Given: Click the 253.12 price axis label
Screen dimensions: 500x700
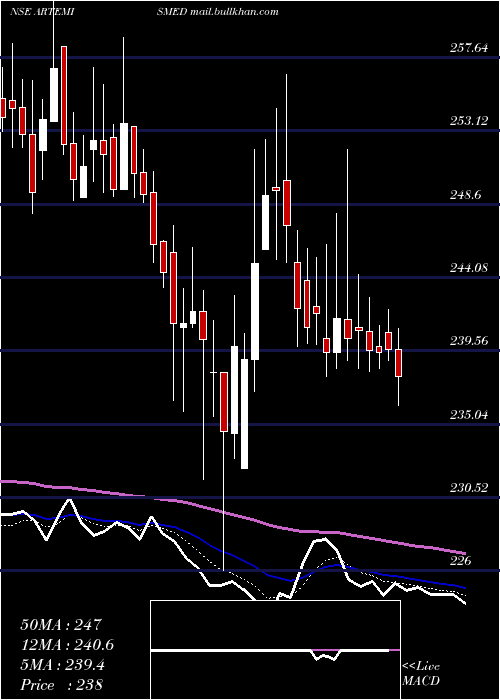Looking at the screenshot, I should tap(469, 121).
